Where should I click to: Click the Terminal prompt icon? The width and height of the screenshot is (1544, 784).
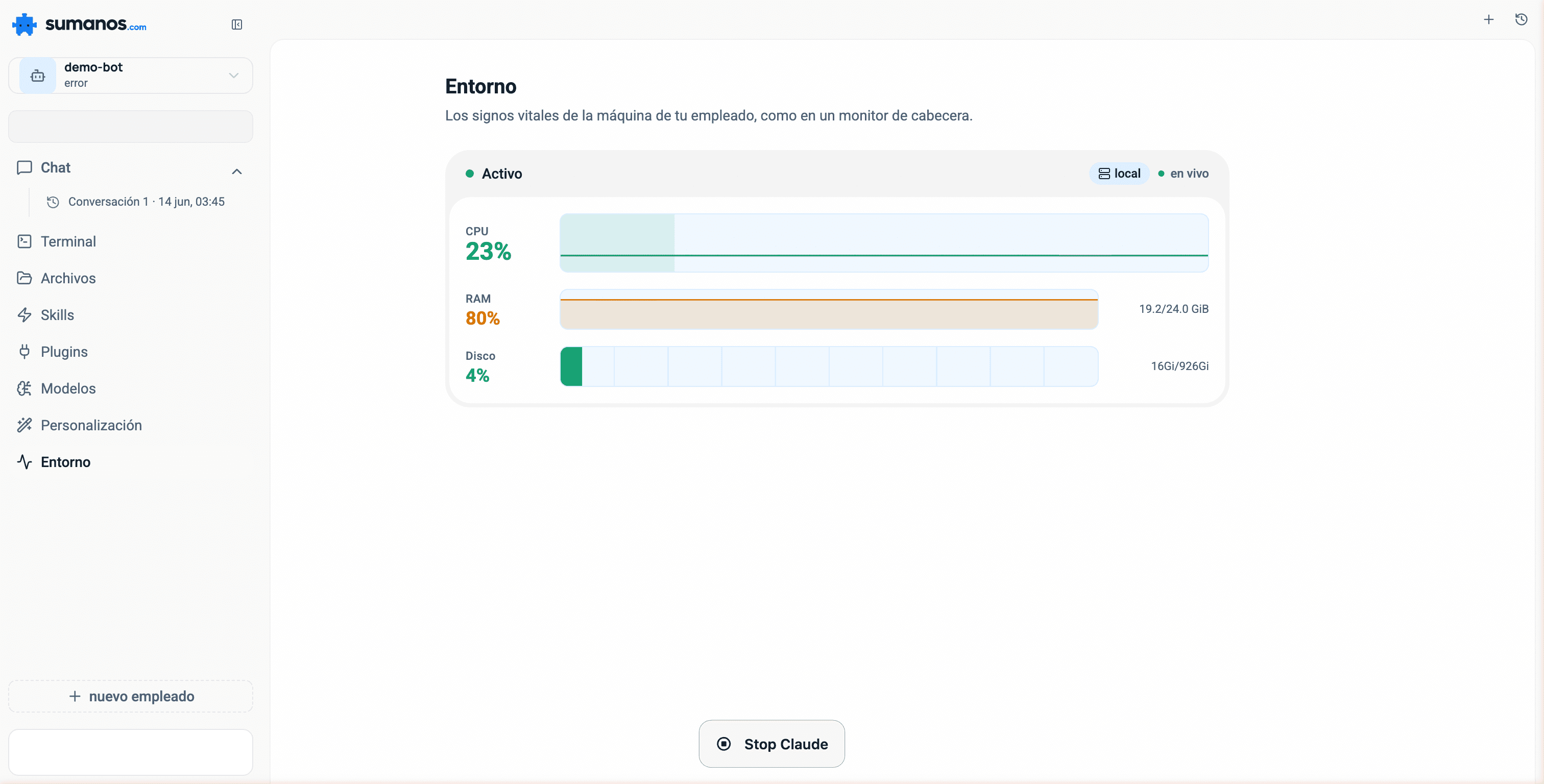tap(25, 241)
